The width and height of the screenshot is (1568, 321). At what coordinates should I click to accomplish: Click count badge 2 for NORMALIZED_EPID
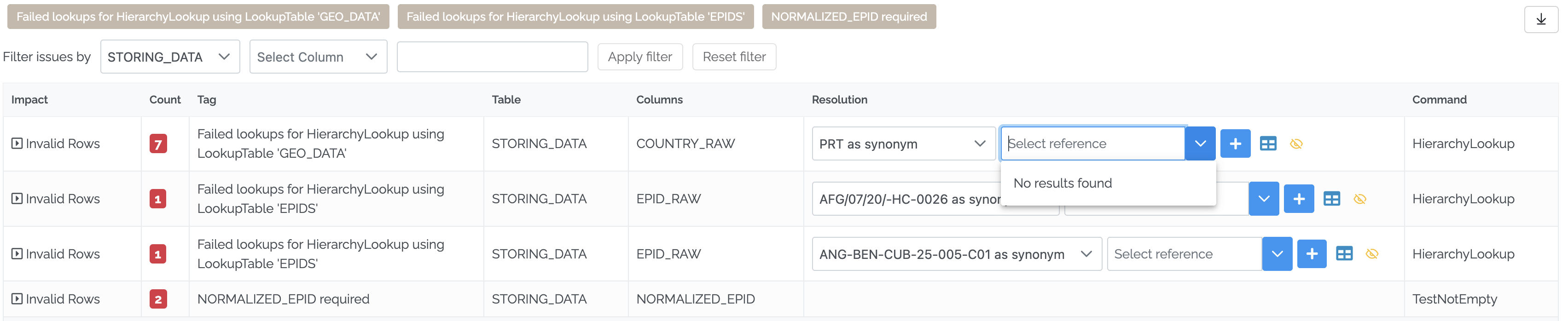click(x=158, y=299)
